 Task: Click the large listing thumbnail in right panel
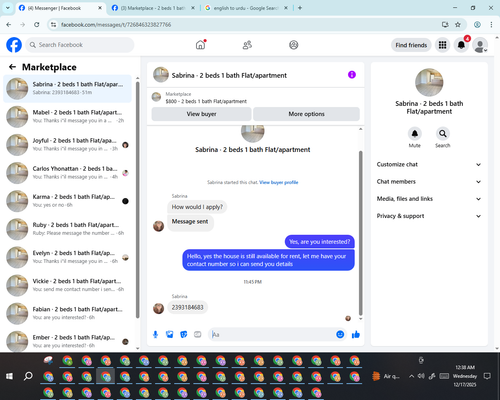(x=429, y=83)
